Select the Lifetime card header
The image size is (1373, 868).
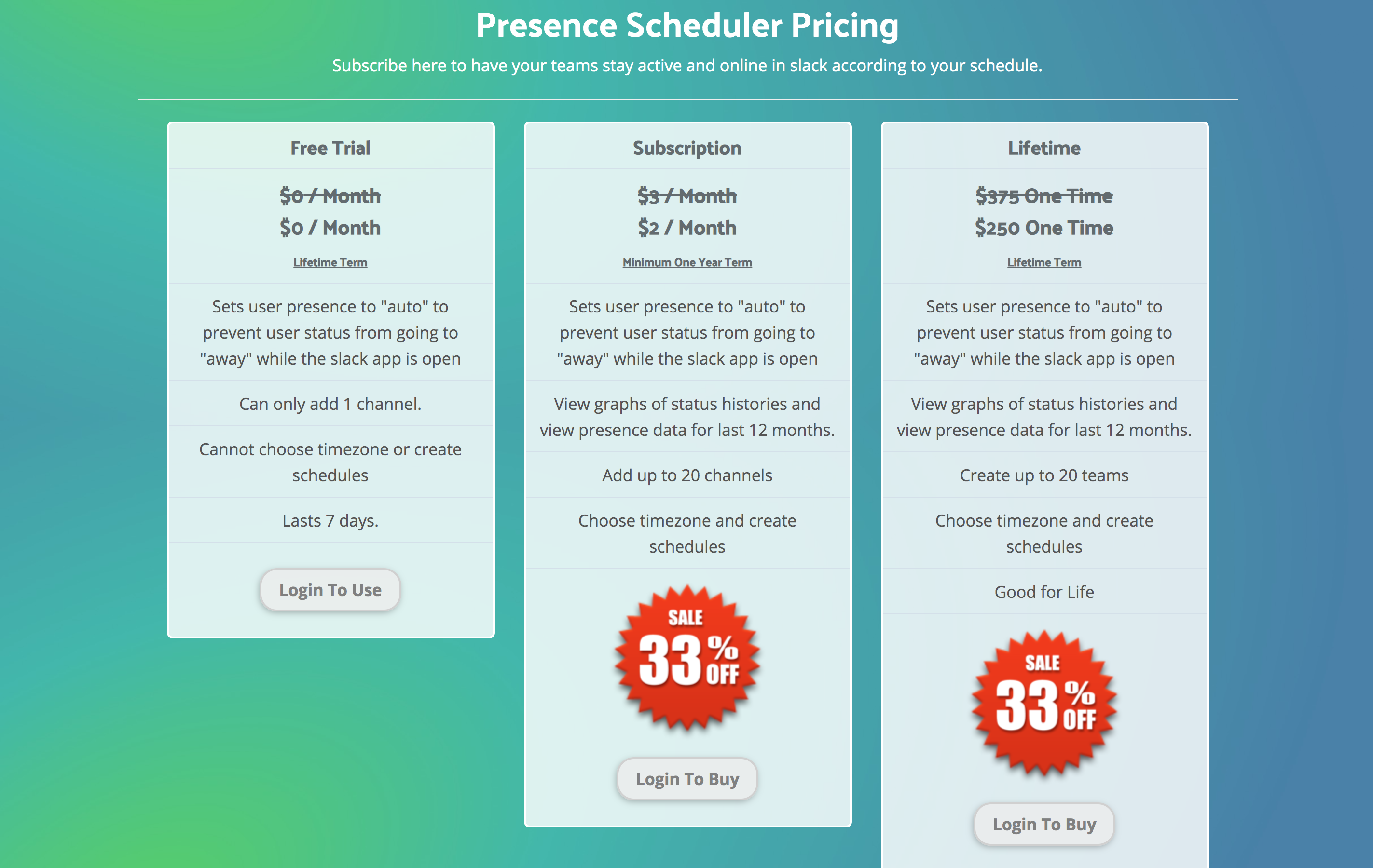(1043, 148)
